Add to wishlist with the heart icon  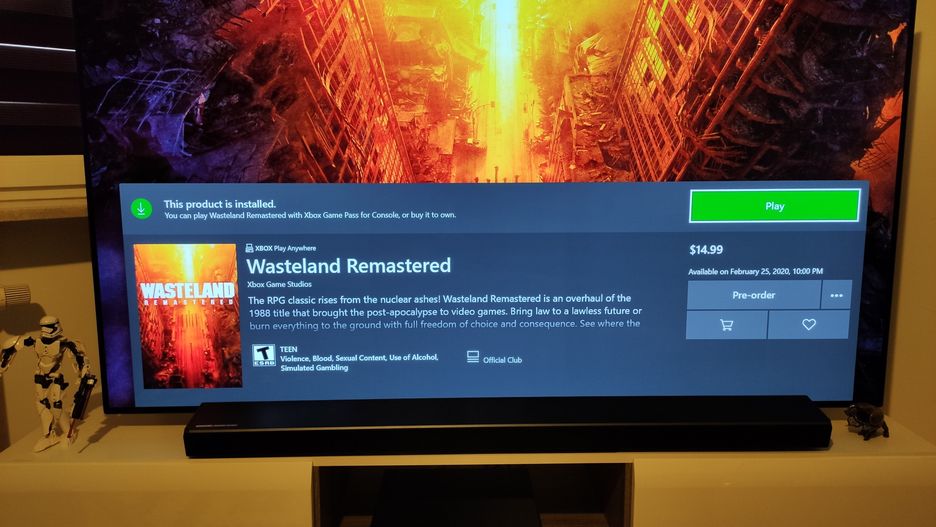click(x=809, y=324)
